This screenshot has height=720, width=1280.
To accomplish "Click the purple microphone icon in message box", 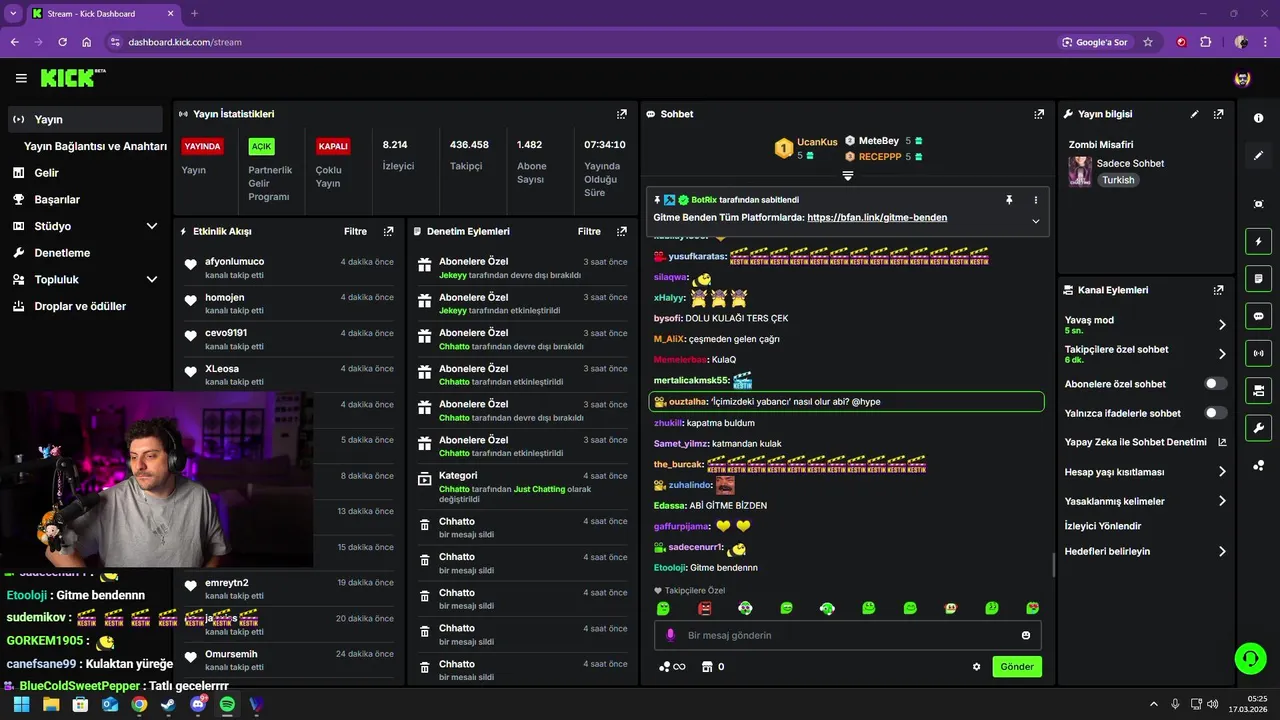I will [x=670, y=635].
